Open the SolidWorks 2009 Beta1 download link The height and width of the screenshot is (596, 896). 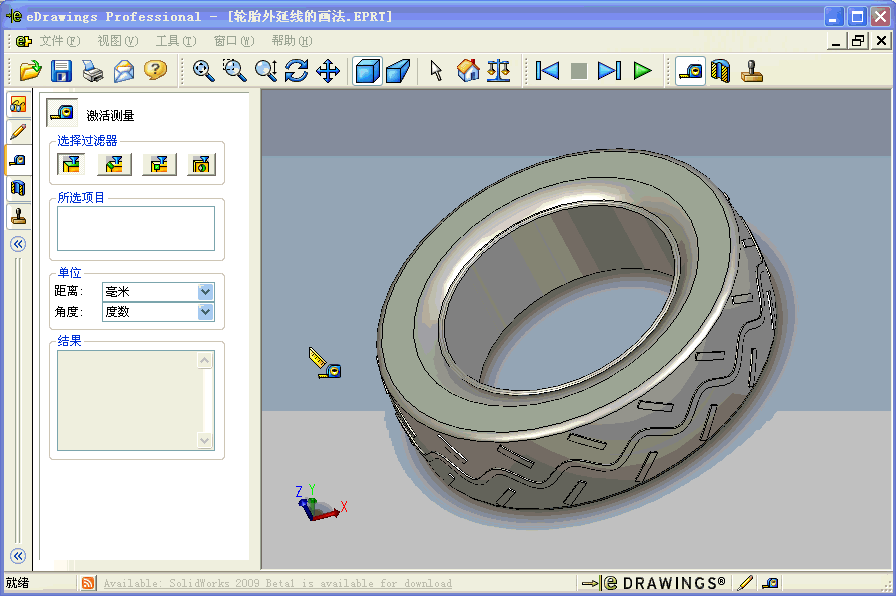coord(278,583)
